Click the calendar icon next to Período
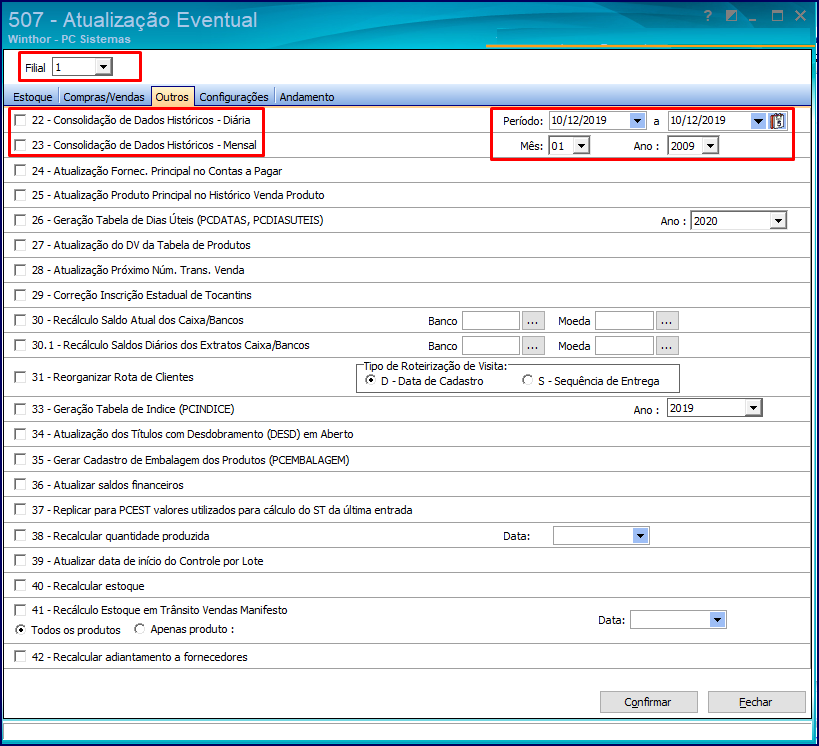Viewport: 819px width, 746px height. pyautogui.click(x=777, y=121)
